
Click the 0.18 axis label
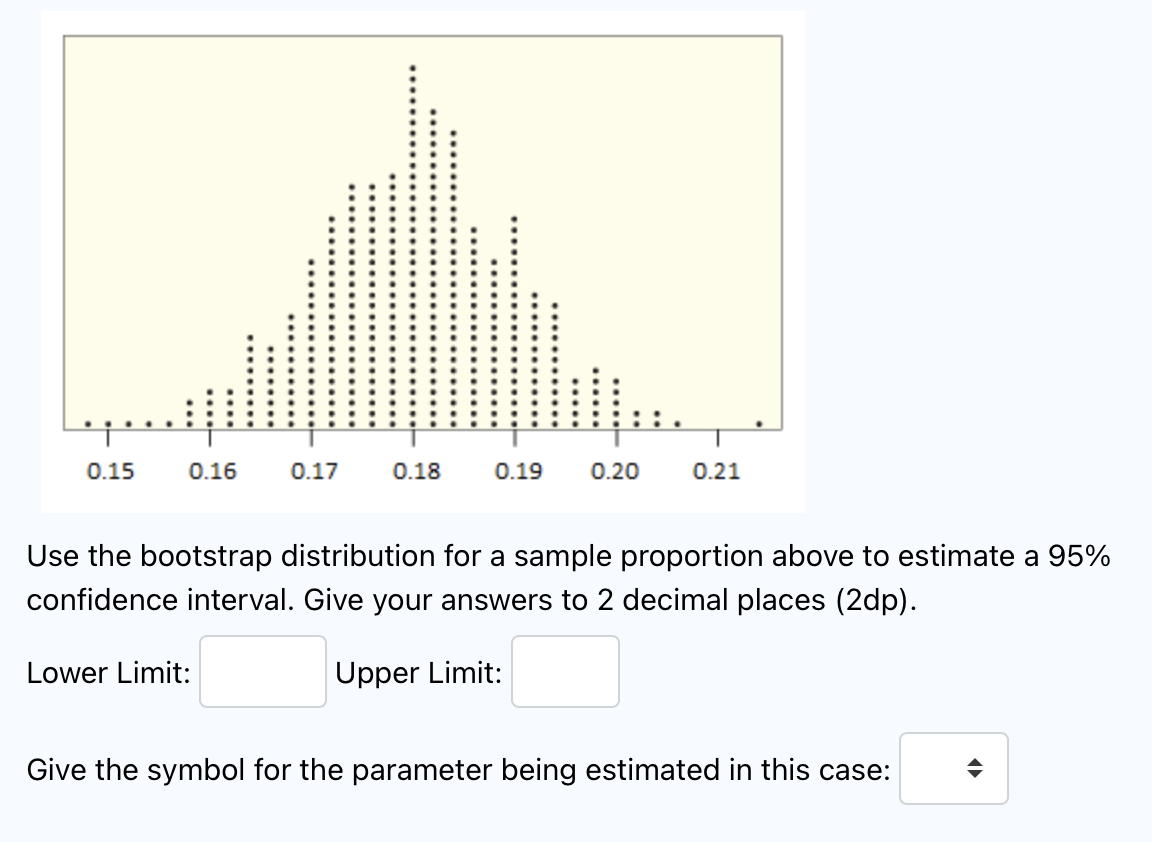(417, 471)
